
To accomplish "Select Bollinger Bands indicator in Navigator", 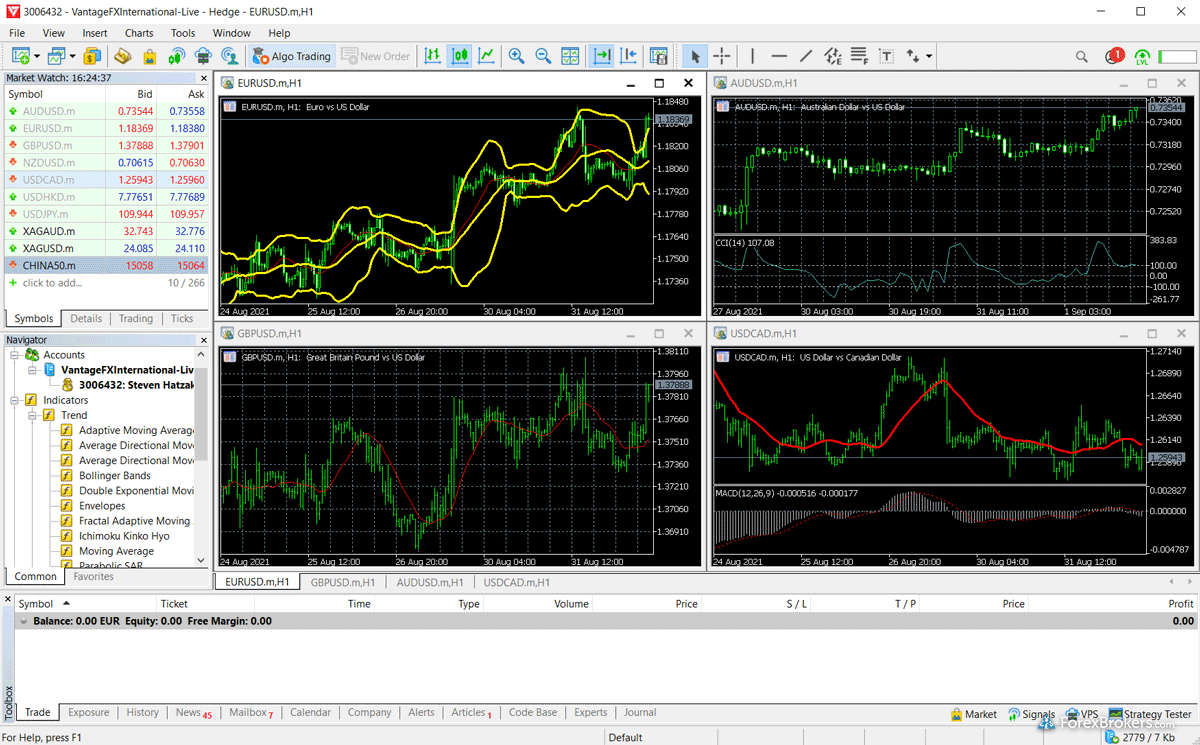I will click(114, 476).
